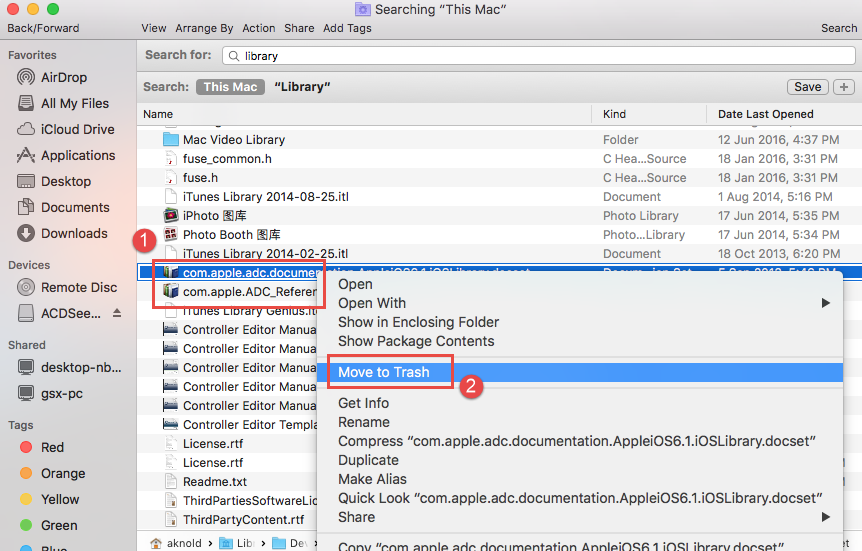Add search criteria with plus button
This screenshot has width=862, height=551.
click(843, 87)
